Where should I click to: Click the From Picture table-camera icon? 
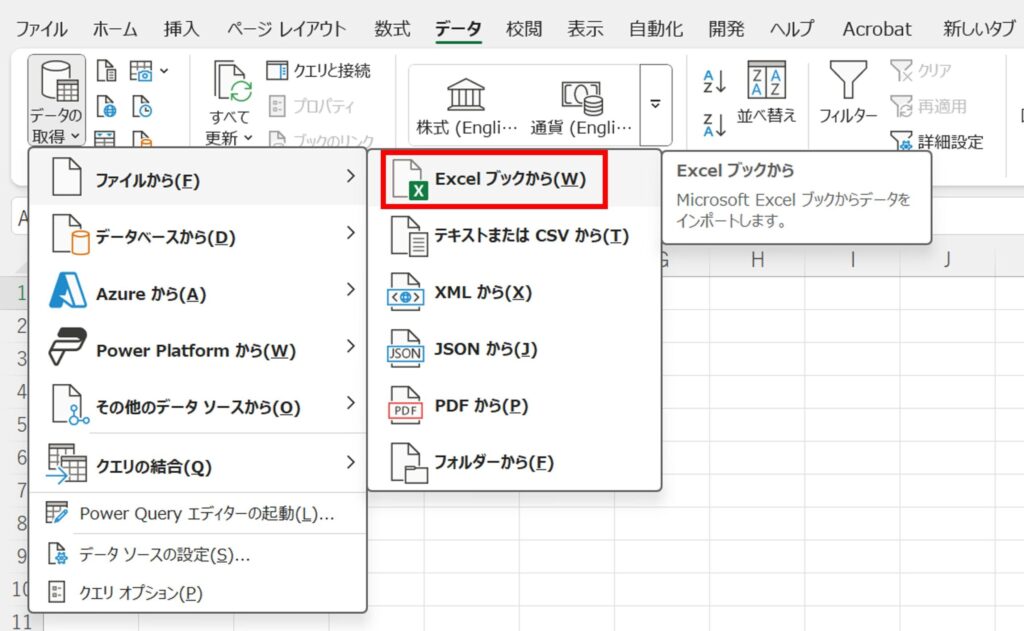point(141,71)
